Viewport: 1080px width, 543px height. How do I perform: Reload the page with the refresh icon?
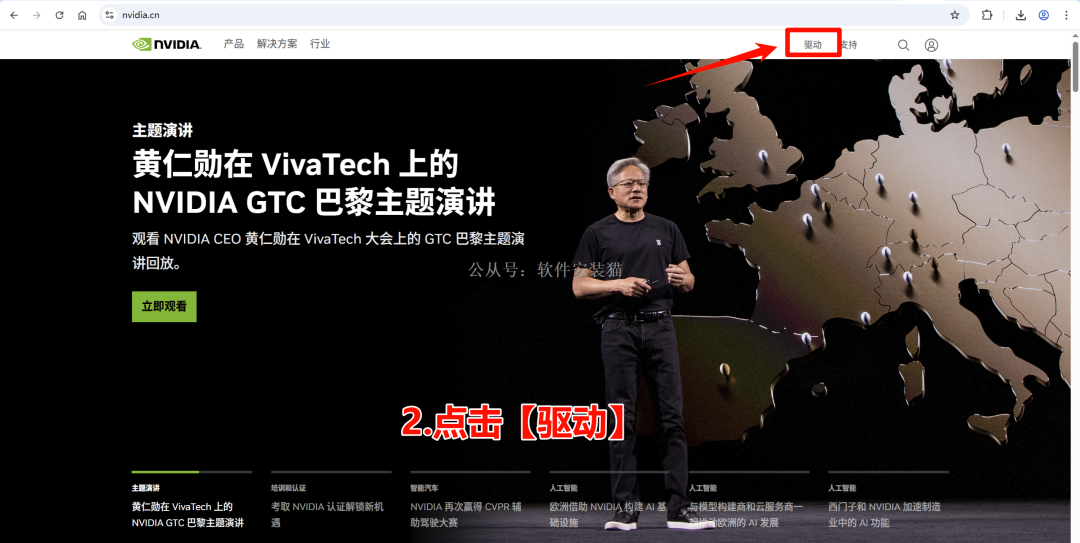click(x=59, y=15)
